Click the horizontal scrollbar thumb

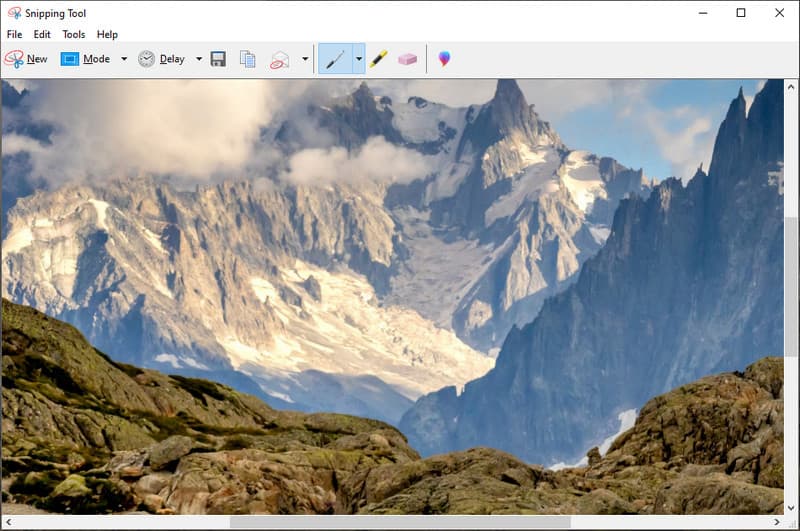click(400, 522)
